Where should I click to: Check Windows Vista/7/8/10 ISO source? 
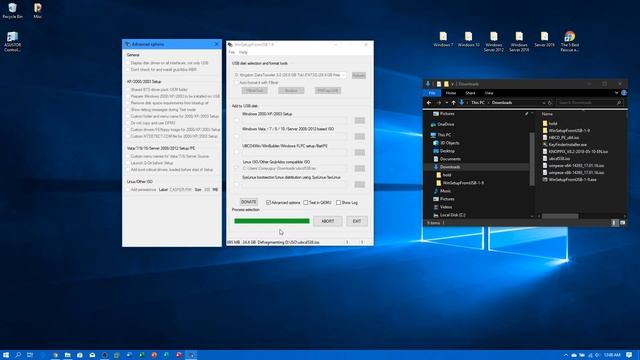tap(236, 136)
